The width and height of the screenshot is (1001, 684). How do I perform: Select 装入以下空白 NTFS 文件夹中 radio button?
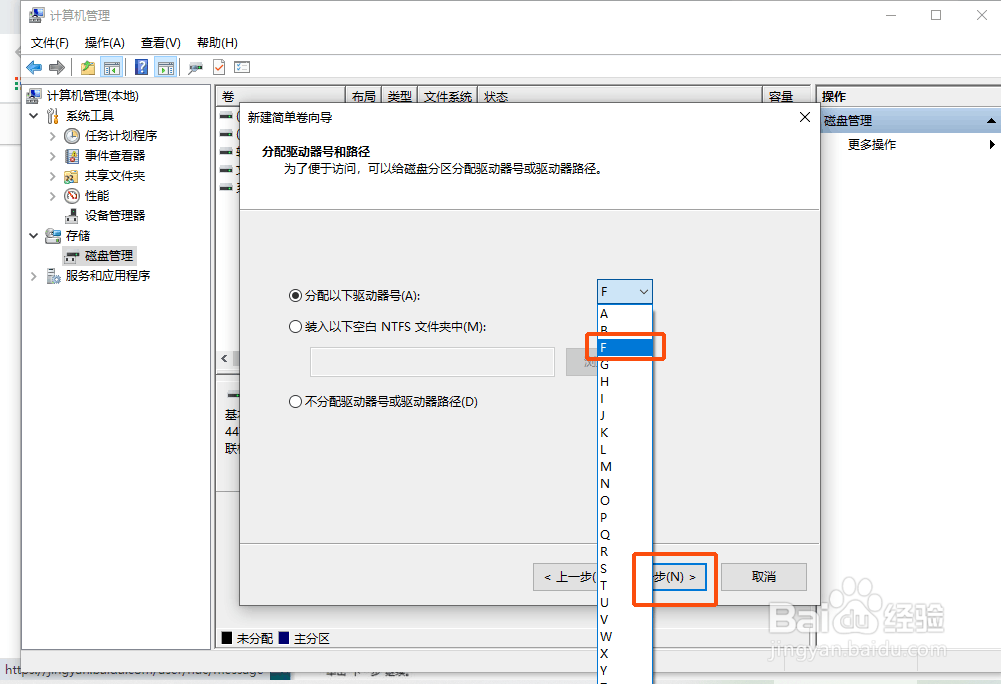(295, 326)
